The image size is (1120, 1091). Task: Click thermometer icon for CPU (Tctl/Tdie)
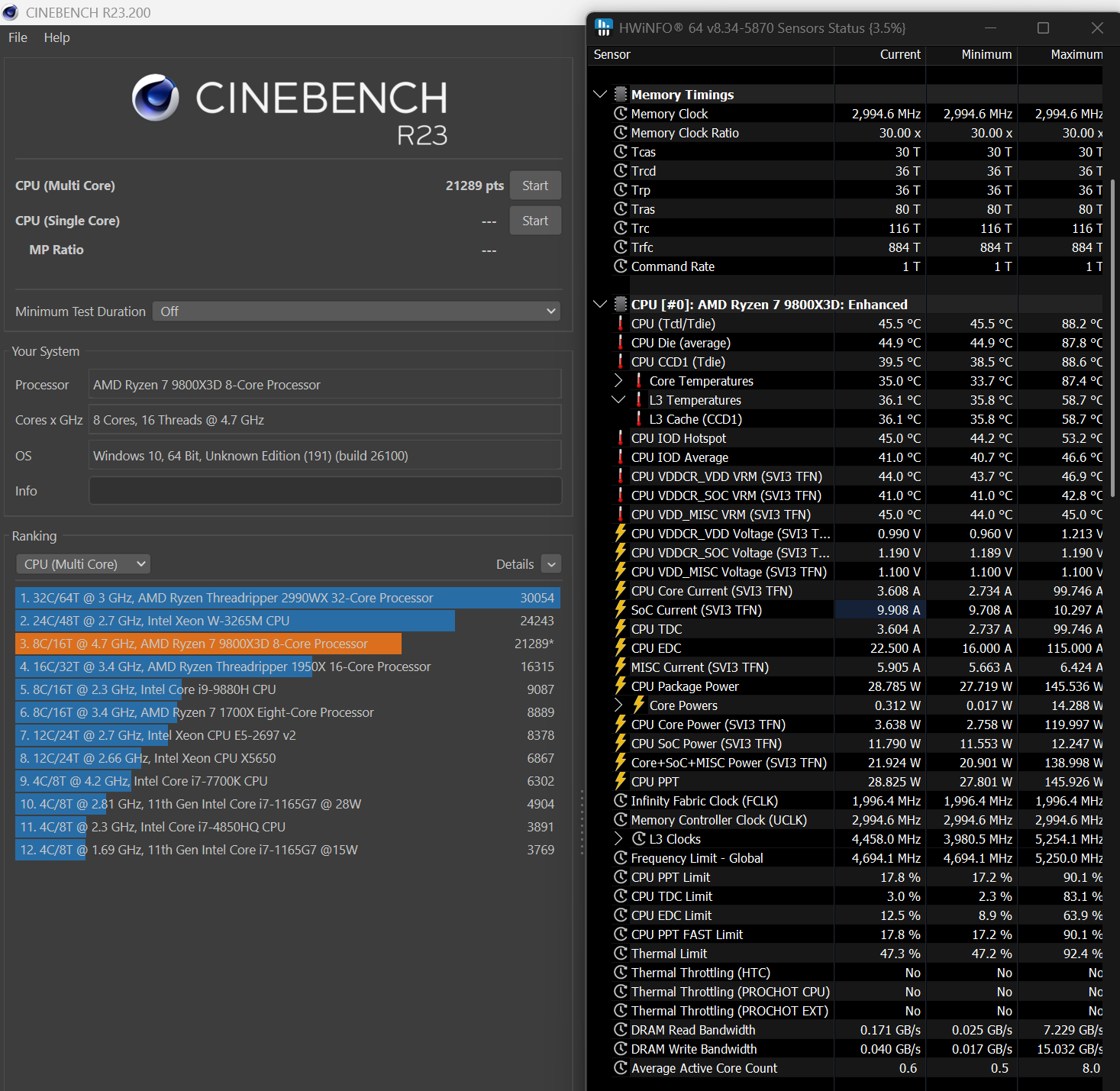coord(620,323)
